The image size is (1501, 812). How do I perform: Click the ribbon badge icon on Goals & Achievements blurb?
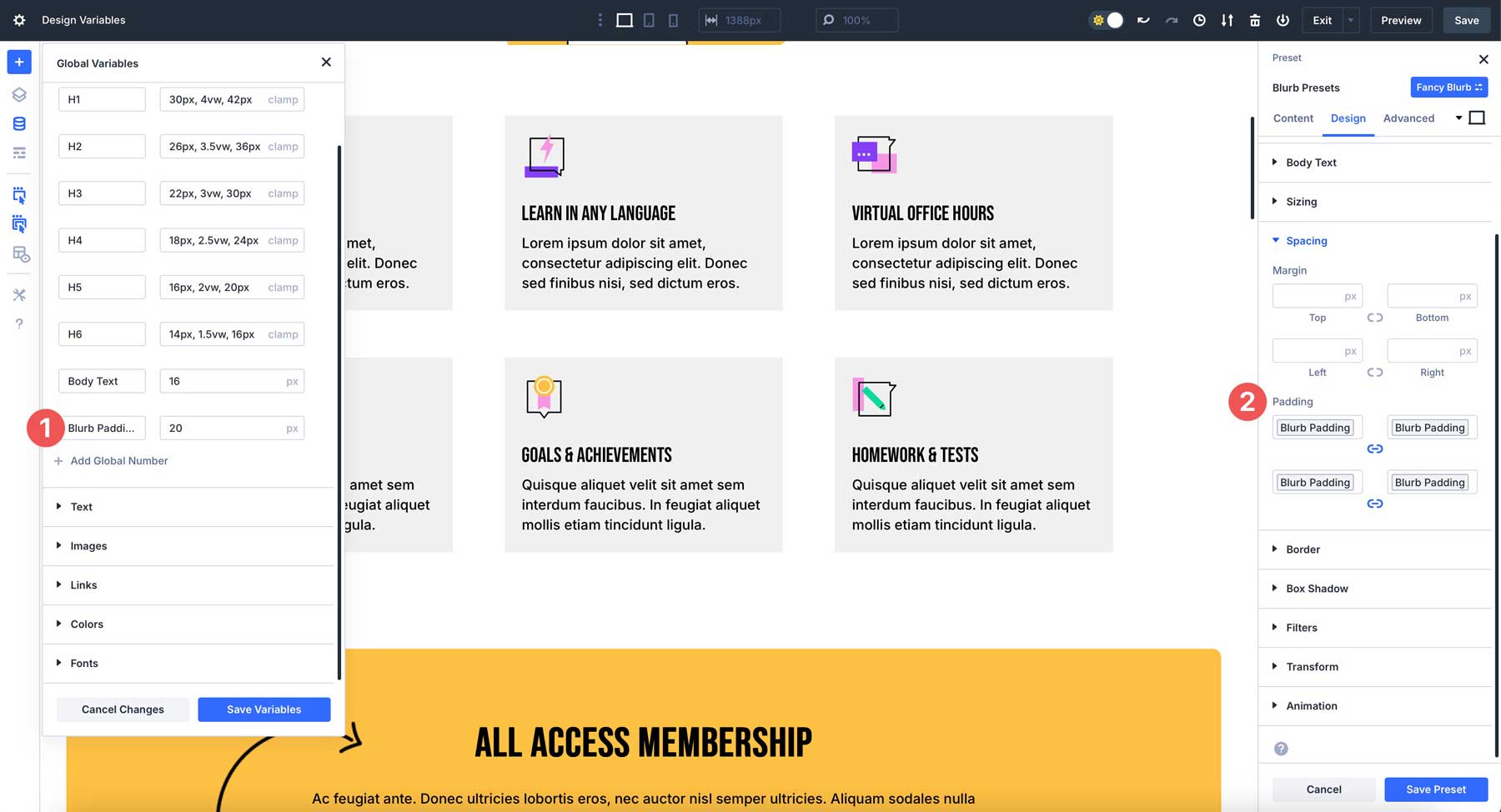[x=545, y=396]
